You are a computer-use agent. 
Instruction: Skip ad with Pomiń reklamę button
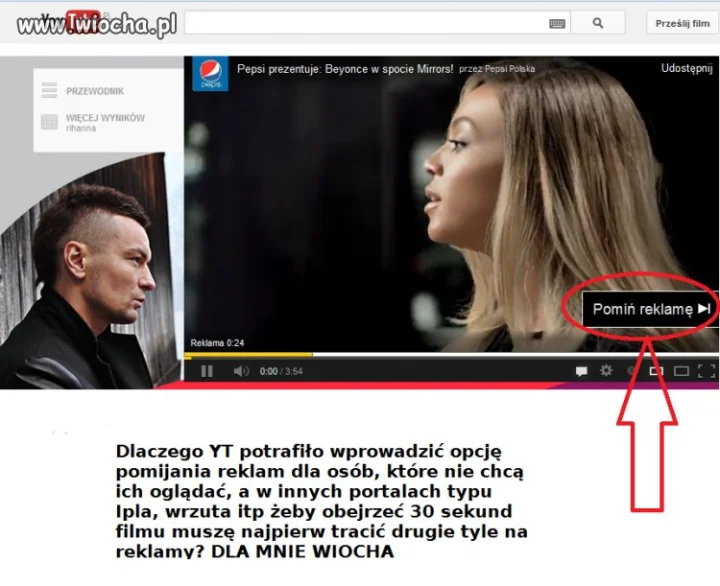(x=650, y=309)
